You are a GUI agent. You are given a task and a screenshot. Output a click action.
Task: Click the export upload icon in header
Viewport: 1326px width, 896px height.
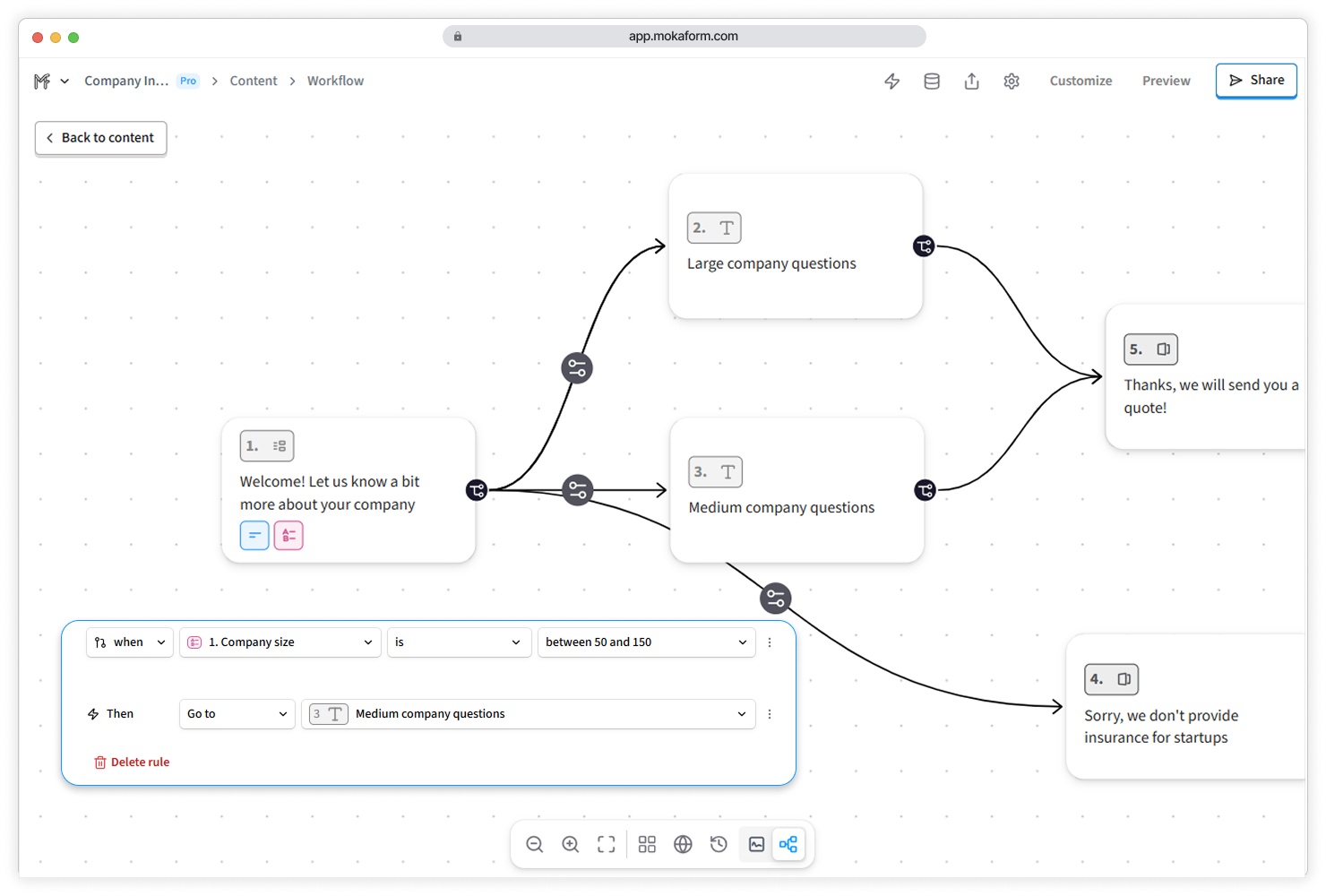click(x=972, y=82)
